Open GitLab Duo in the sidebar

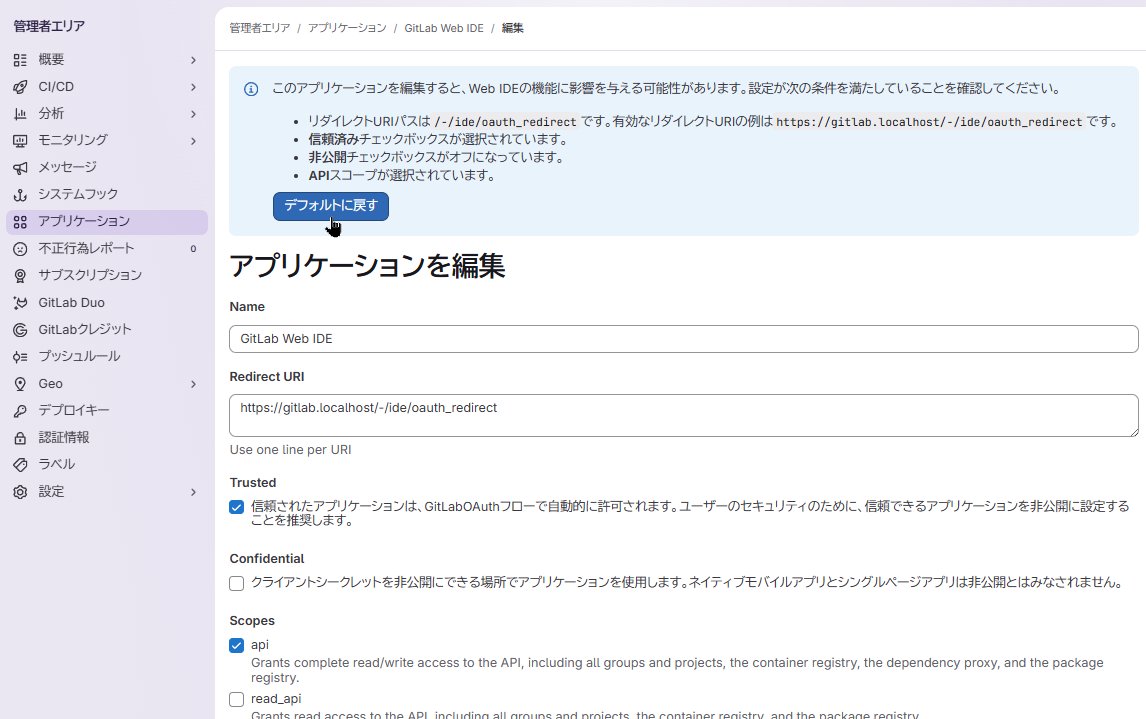(107, 303)
